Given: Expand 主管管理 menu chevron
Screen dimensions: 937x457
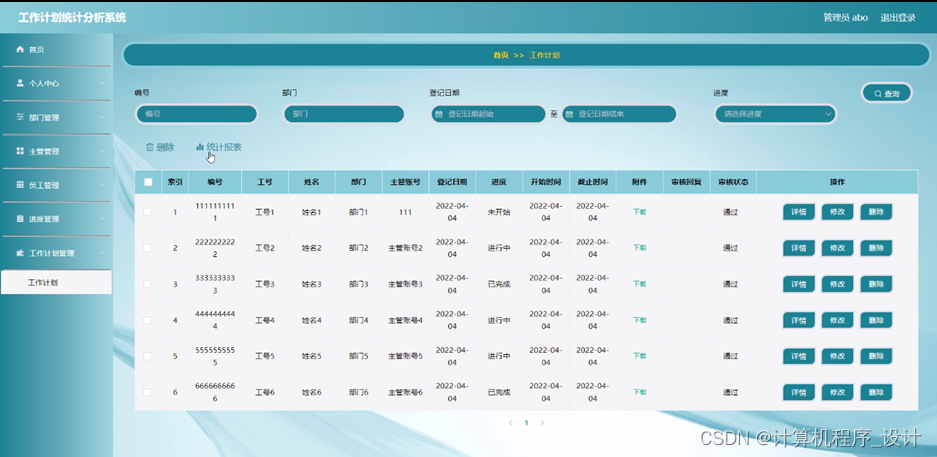Looking at the screenshot, I should pyautogui.click(x=102, y=151).
